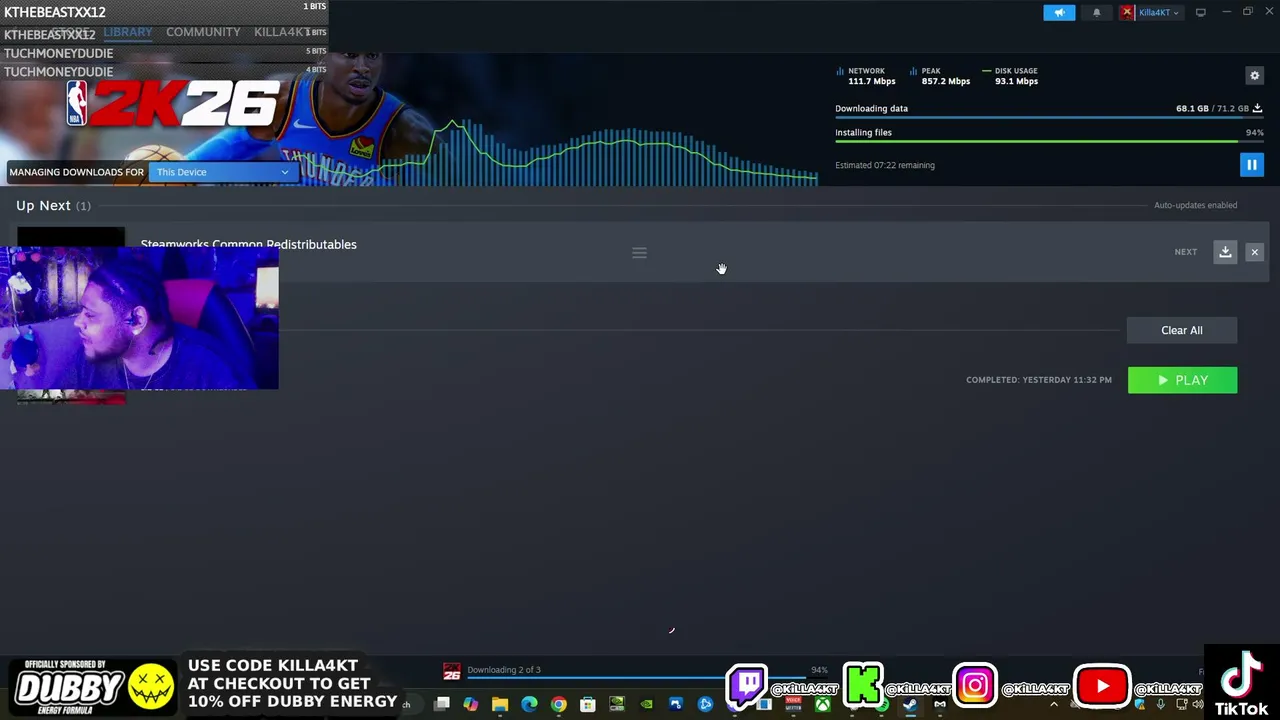The width and height of the screenshot is (1280, 720).
Task: Open Google Chrome from the taskbar
Action: (x=558, y=704)
